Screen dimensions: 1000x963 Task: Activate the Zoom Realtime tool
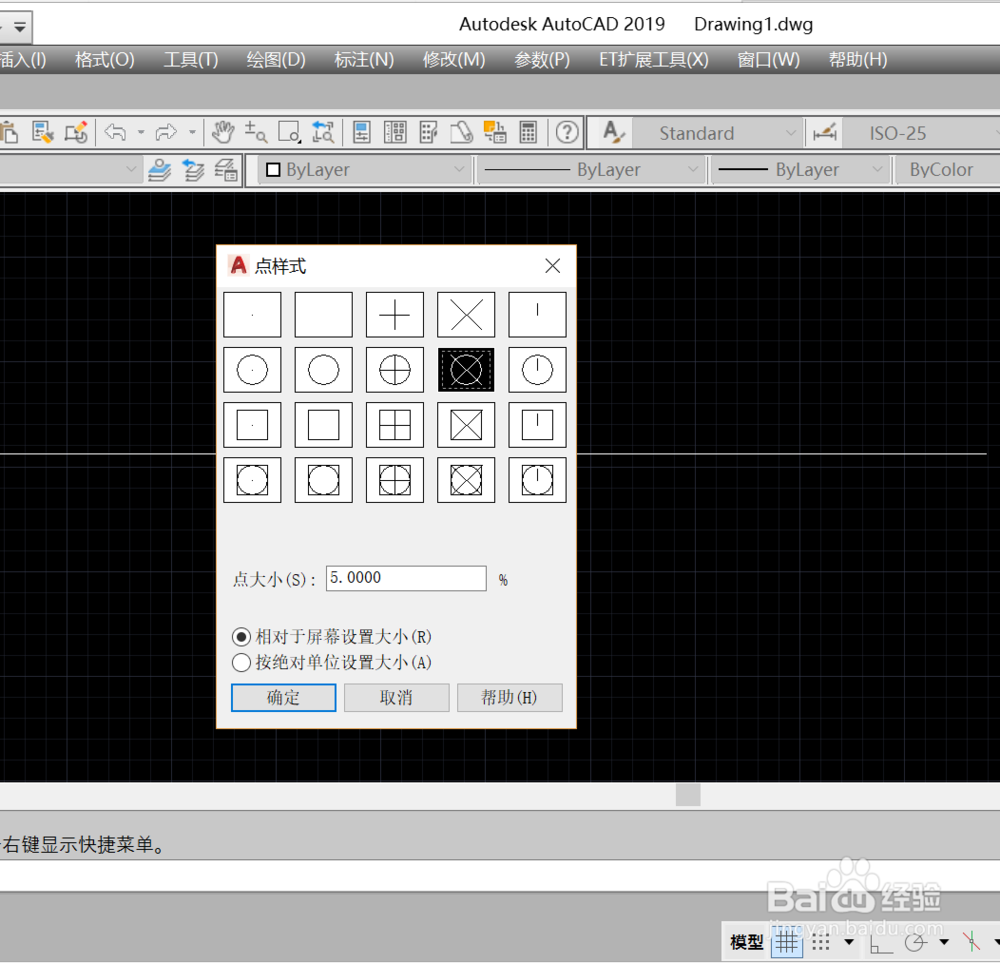(x=256, y=133)
